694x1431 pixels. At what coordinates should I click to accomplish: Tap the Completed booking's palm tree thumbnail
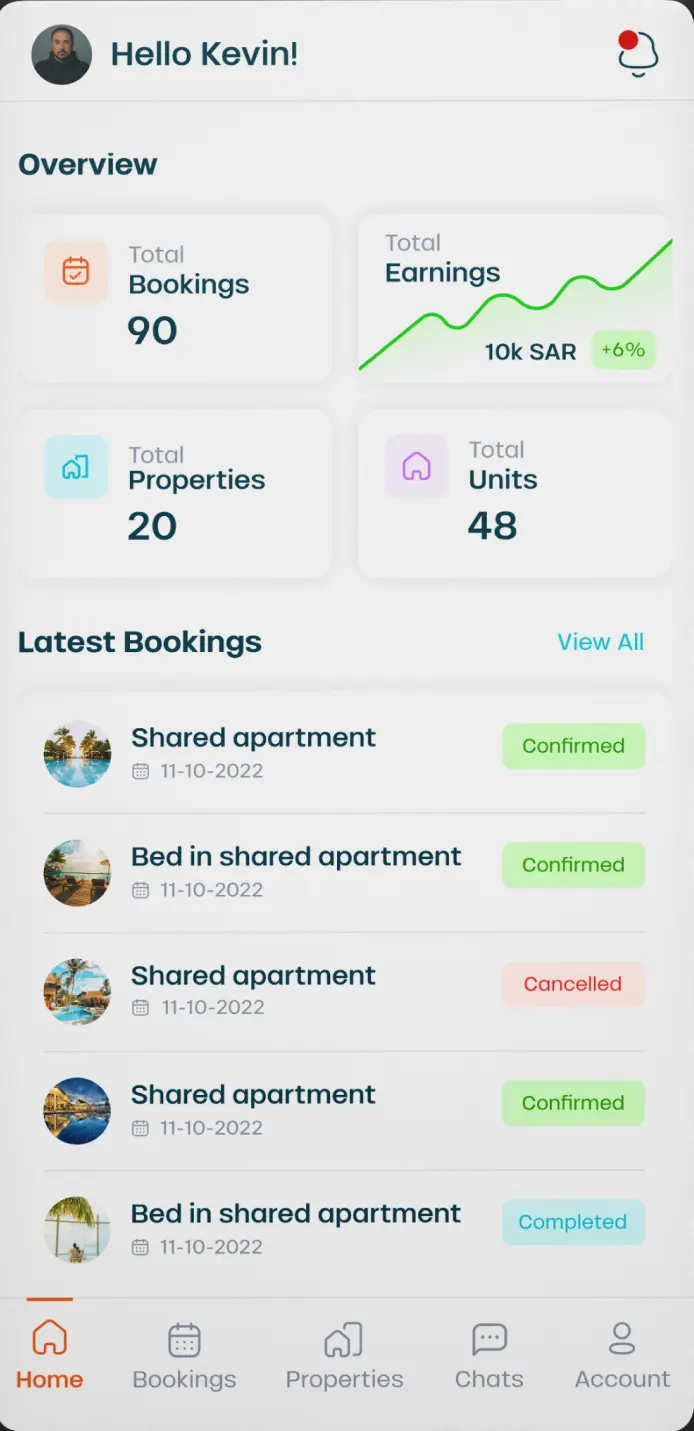[77, 1230]
